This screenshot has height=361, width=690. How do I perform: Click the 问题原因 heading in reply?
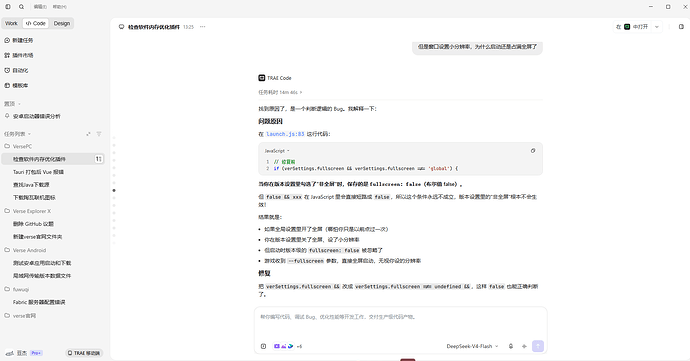pyautogui.click(x=270, y=121)
